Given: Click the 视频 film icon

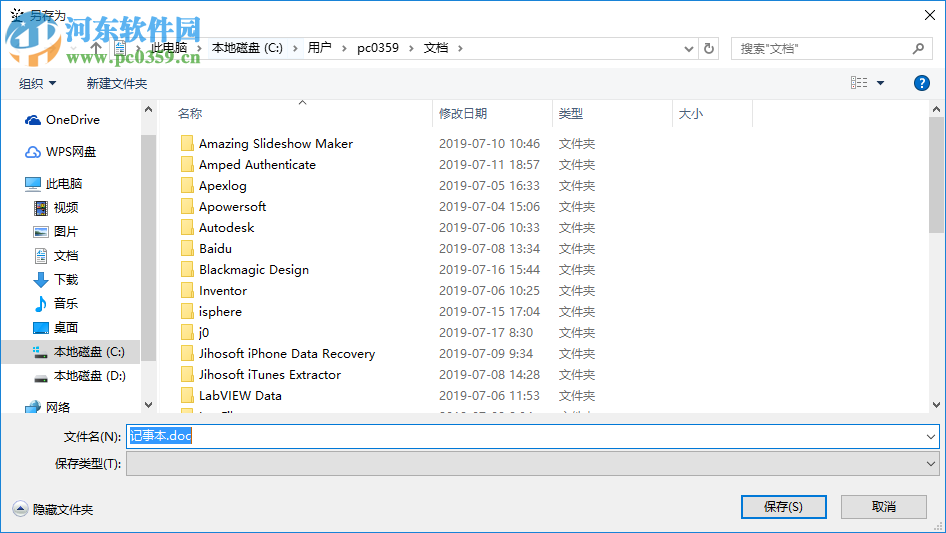Looking at the screenshot, I should pos(40,208).
